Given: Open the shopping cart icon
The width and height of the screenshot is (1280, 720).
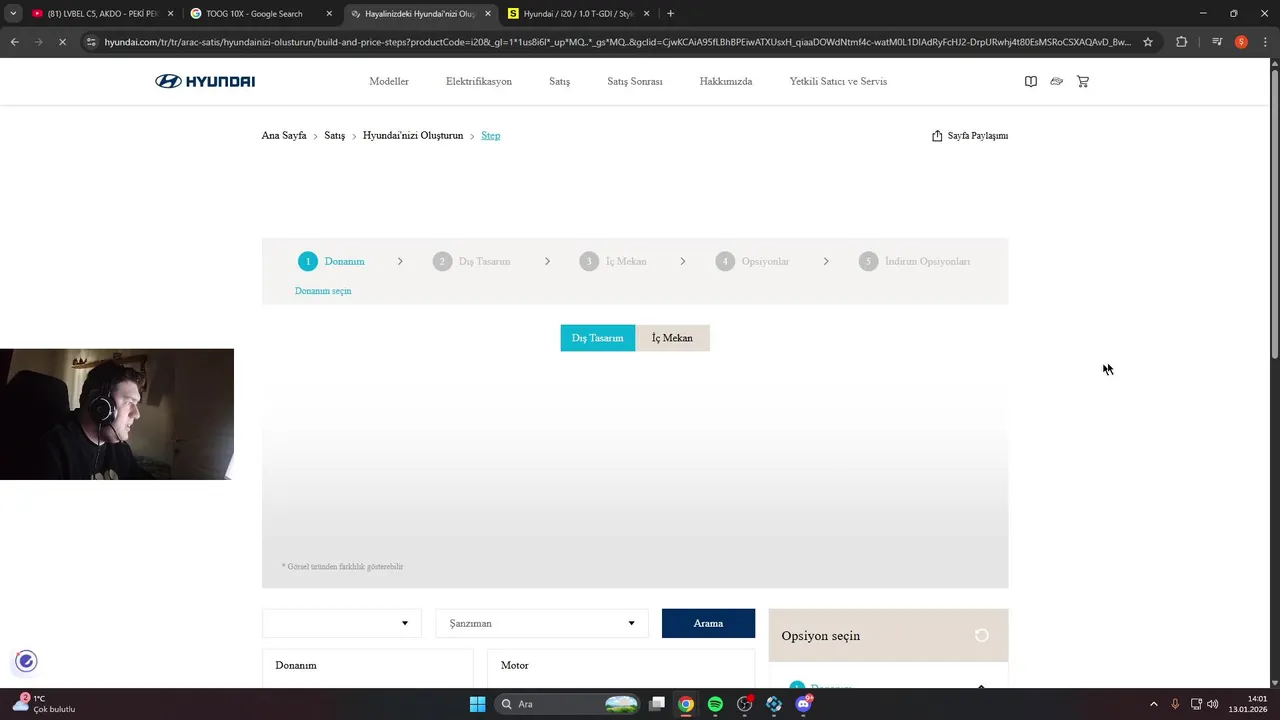Looking at the screenshot, I should click(1083, 81).
